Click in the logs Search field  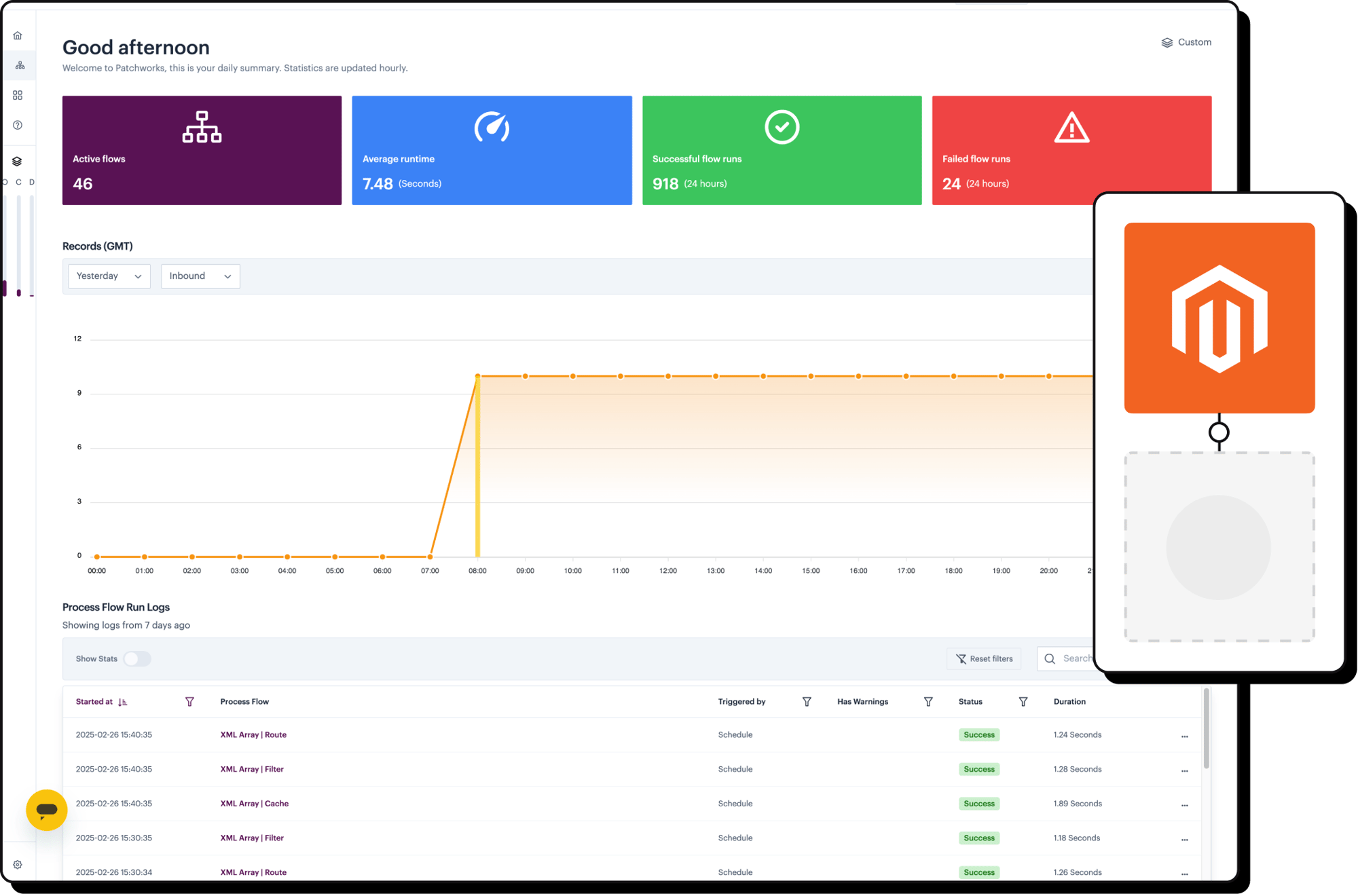tap(1066, 659)
